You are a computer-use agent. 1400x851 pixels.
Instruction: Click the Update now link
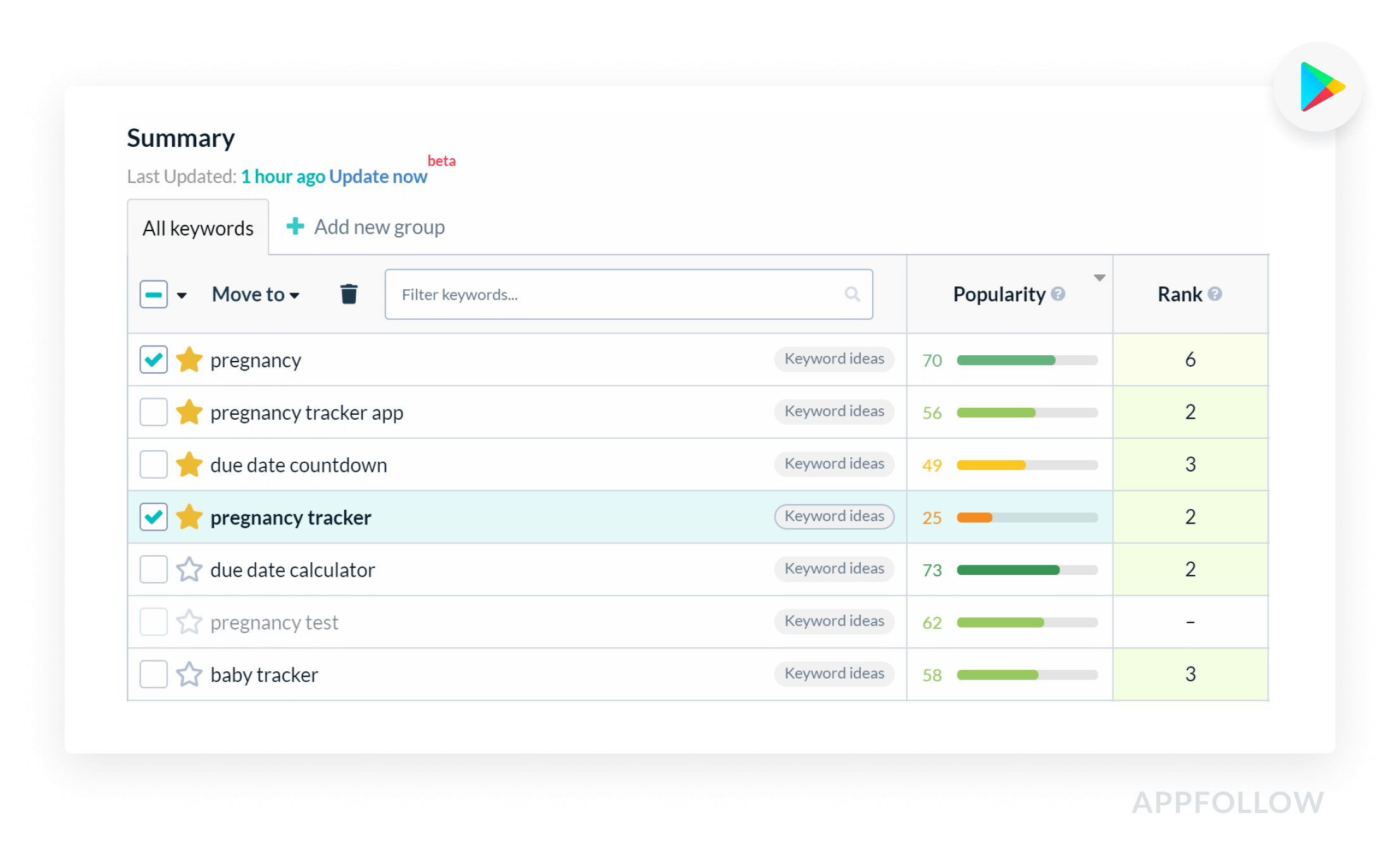378,177
